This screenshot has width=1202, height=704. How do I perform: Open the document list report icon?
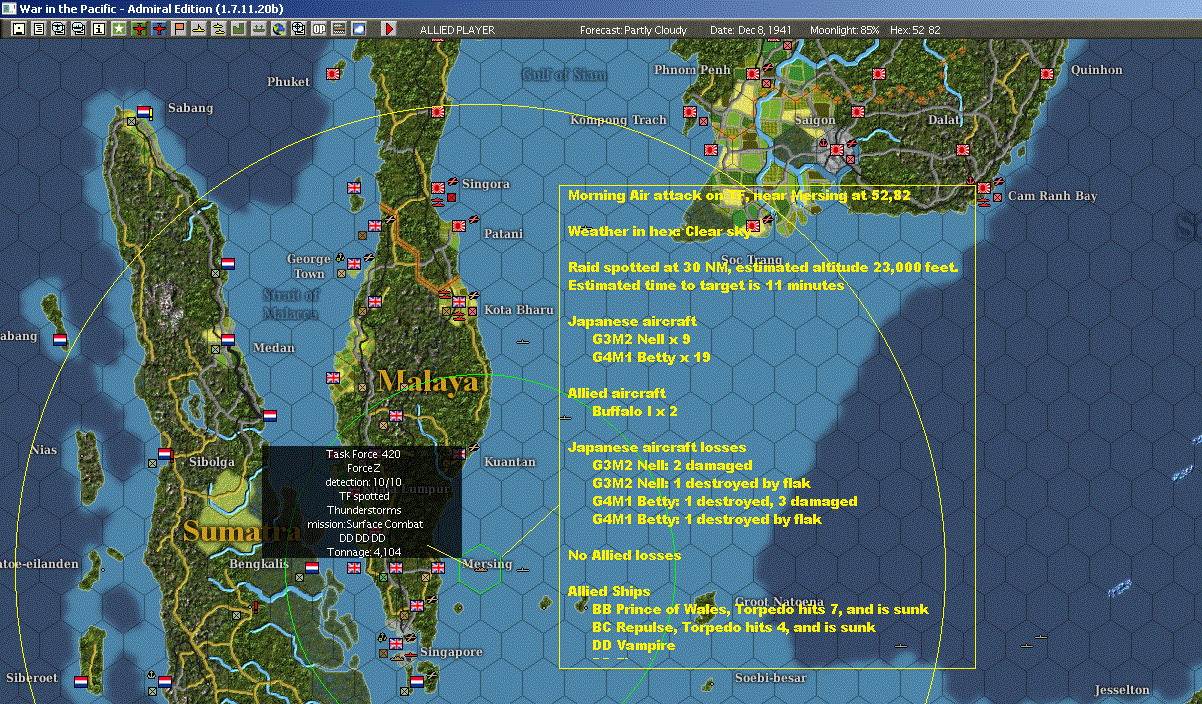pyautogui.click(x=39, y=30)
